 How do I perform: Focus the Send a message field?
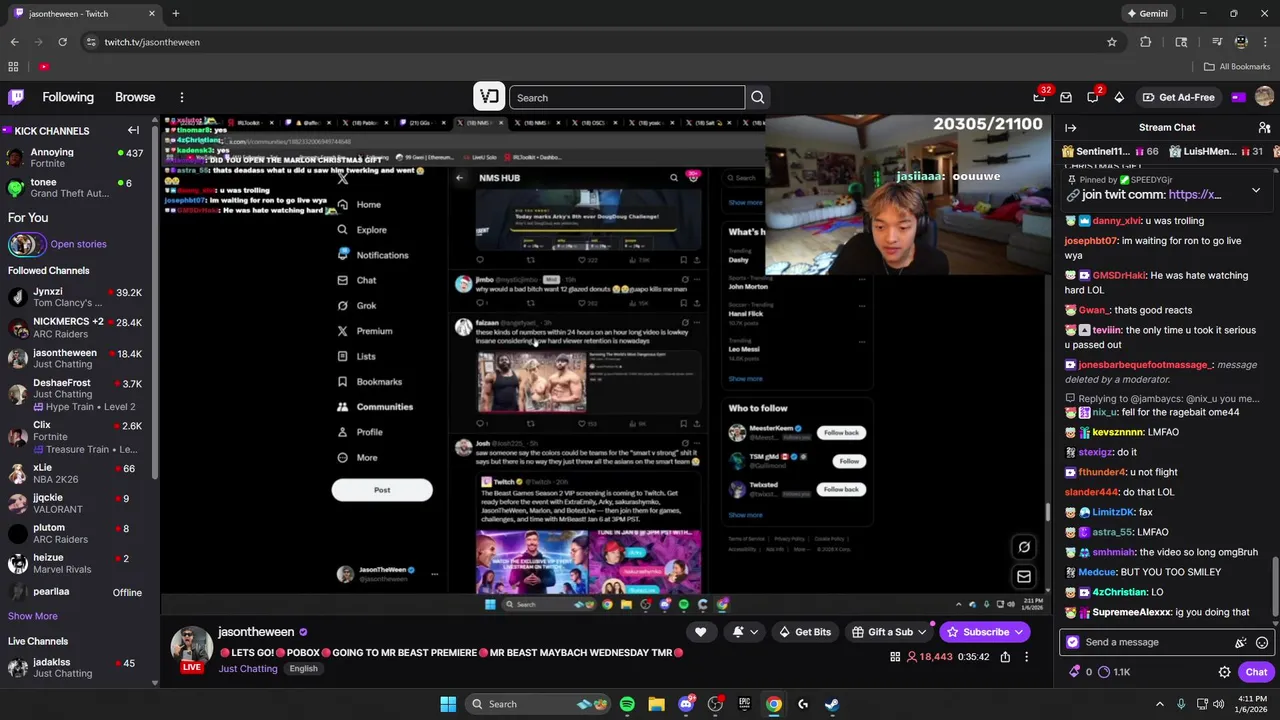click(x=1167, y=642)
